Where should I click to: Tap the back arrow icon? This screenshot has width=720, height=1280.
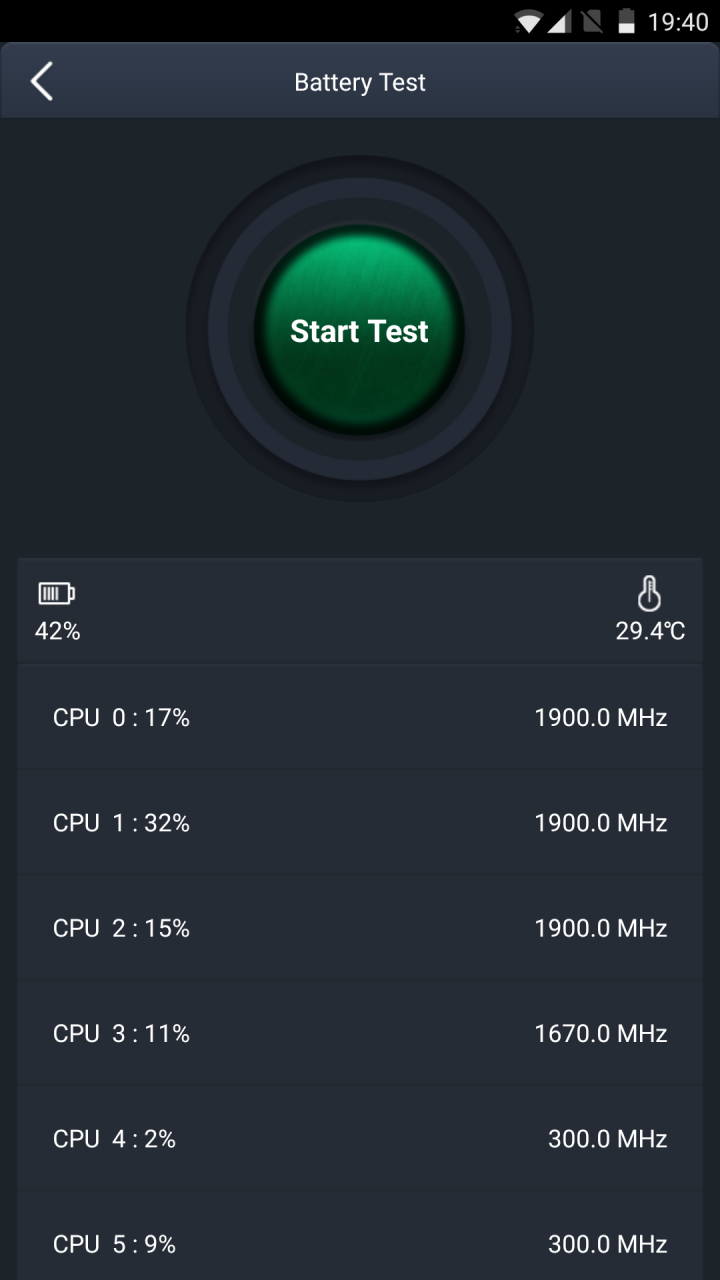coord(41,82)
